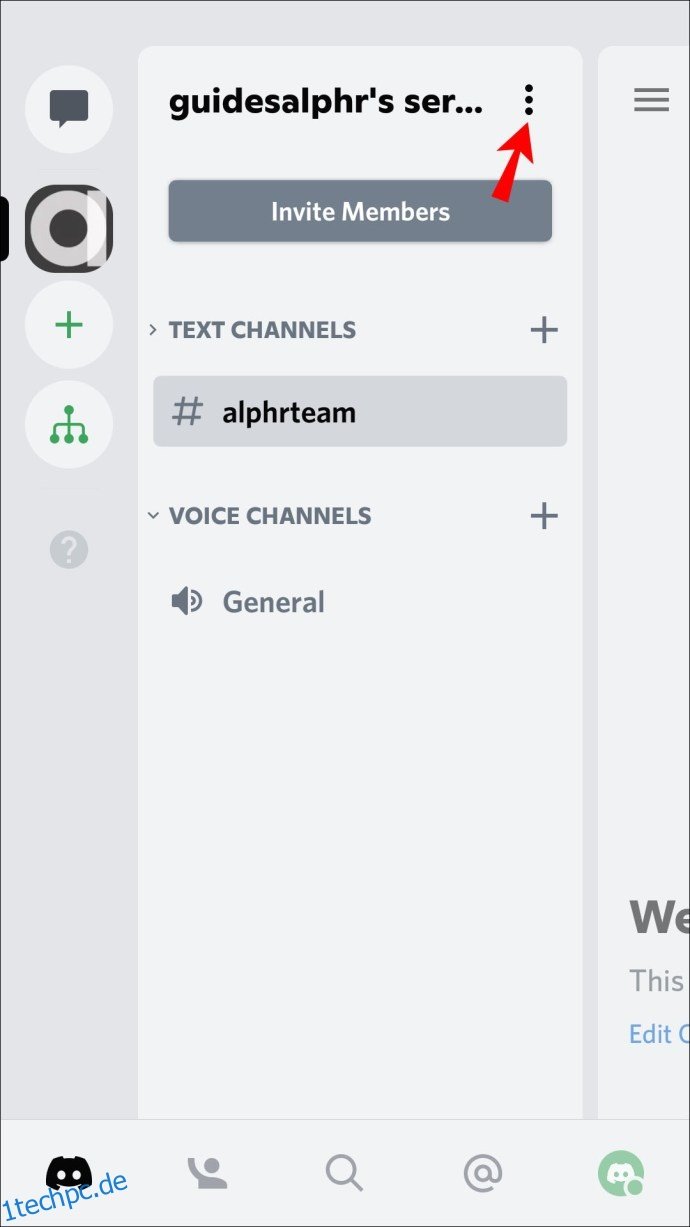The image size is (690, 1227).
Task: Open the Search tab magnifier
Action: pyautogui.click(x=344, y=1172)
